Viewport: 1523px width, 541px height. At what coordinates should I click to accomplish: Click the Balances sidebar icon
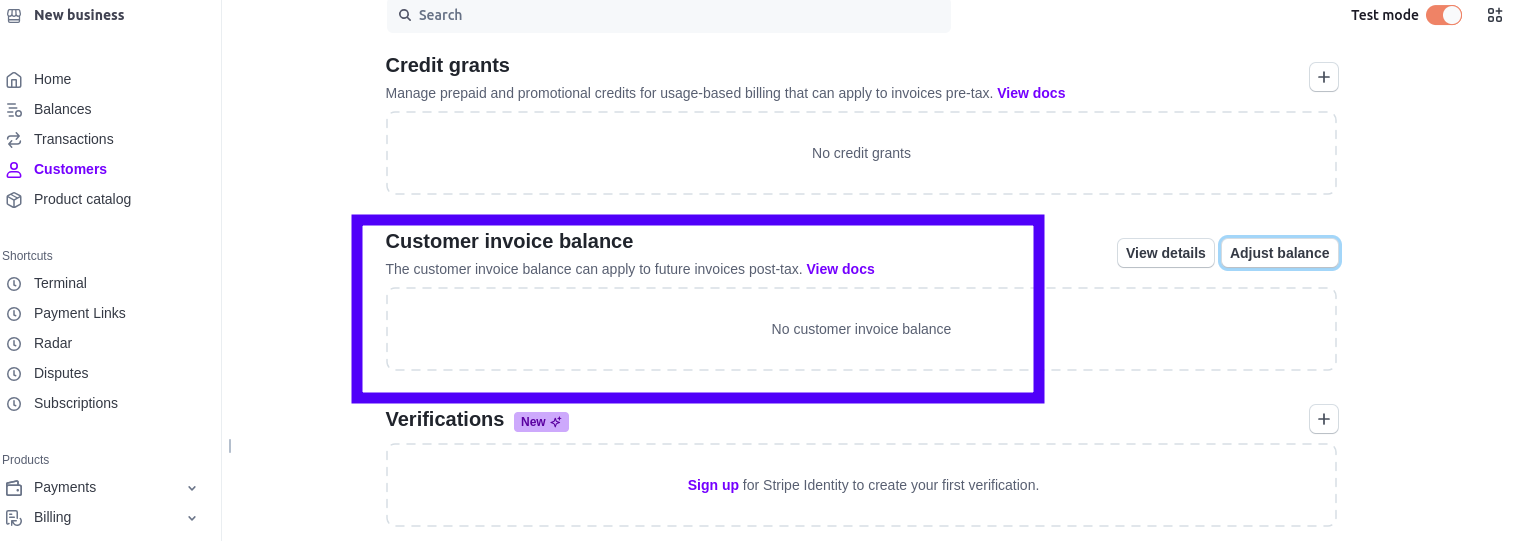tap(14, 109)
